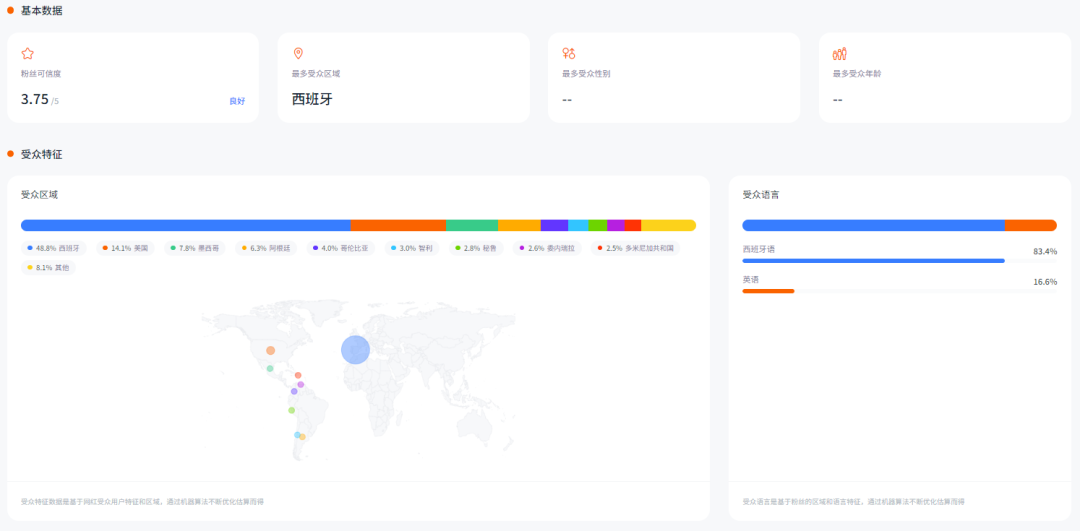Click the 西班牙 value in 最多受众区域 card
Viewport: 1080px width, 531px height.
point(312,99)
